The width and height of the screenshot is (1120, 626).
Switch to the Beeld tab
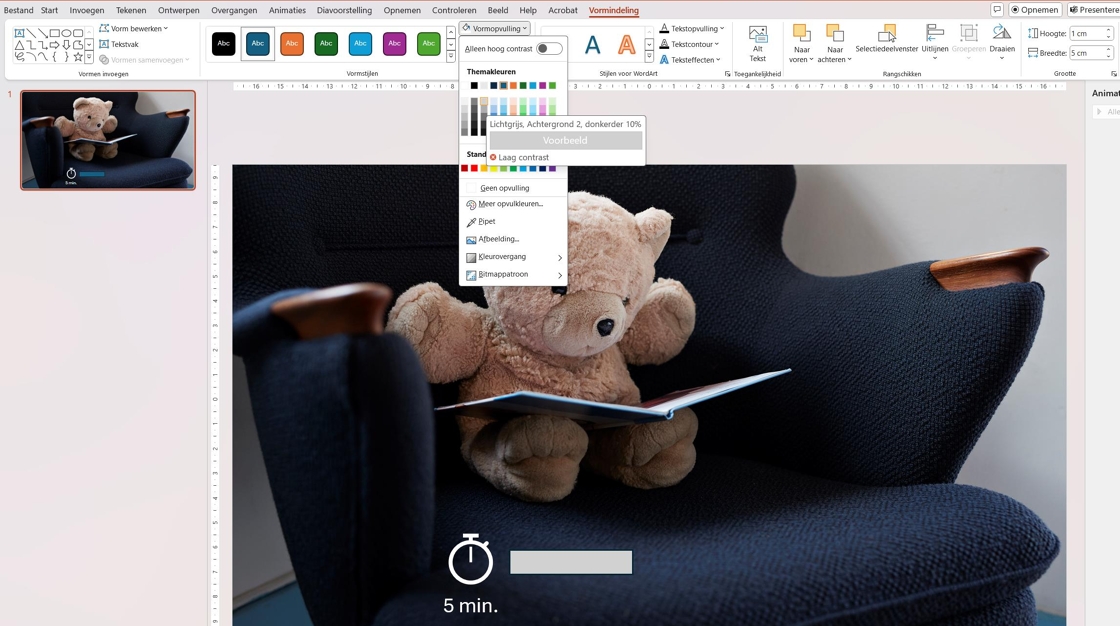pos(498,10)
